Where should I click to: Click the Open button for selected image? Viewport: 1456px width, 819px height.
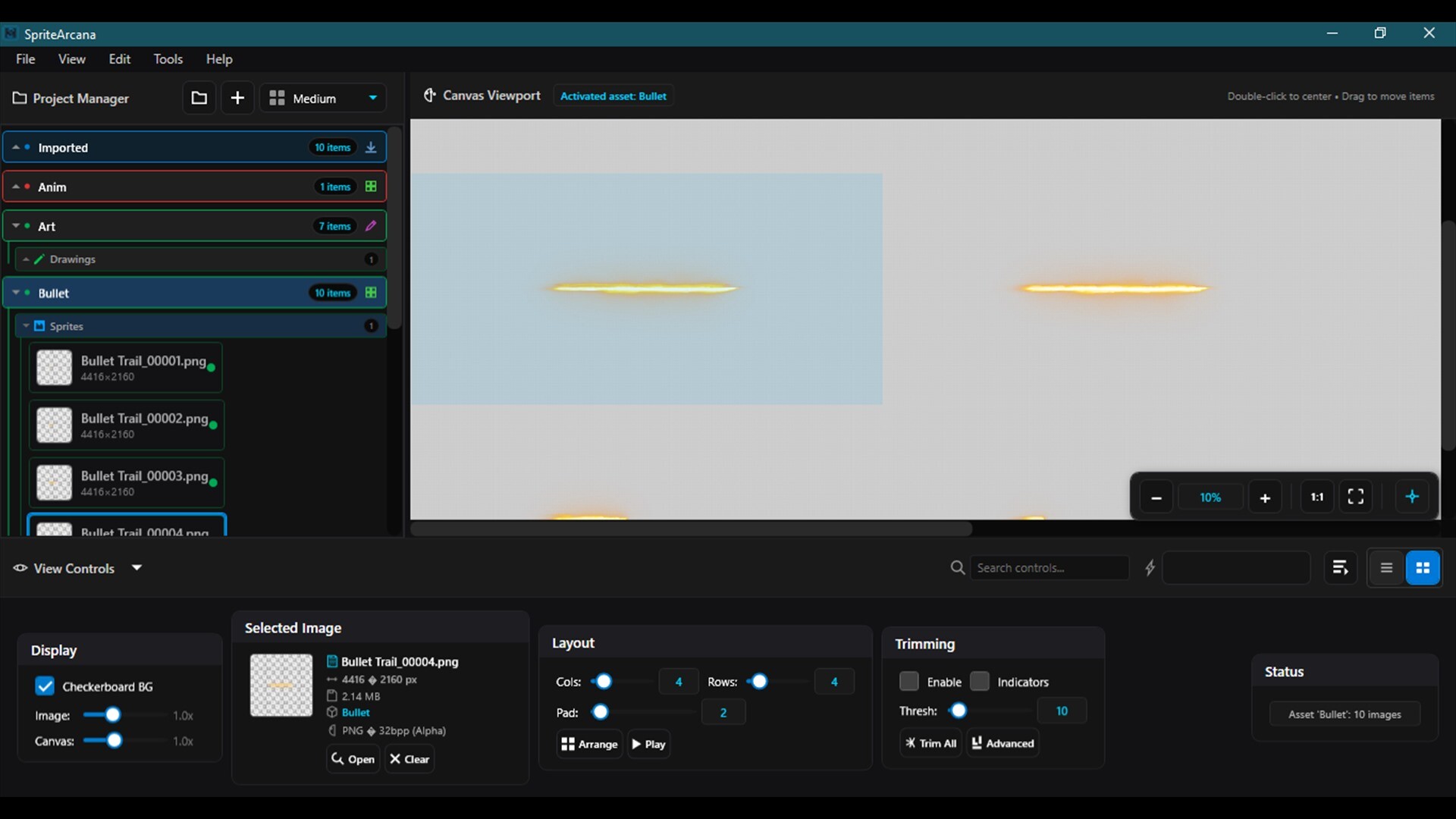coord(353,759)
